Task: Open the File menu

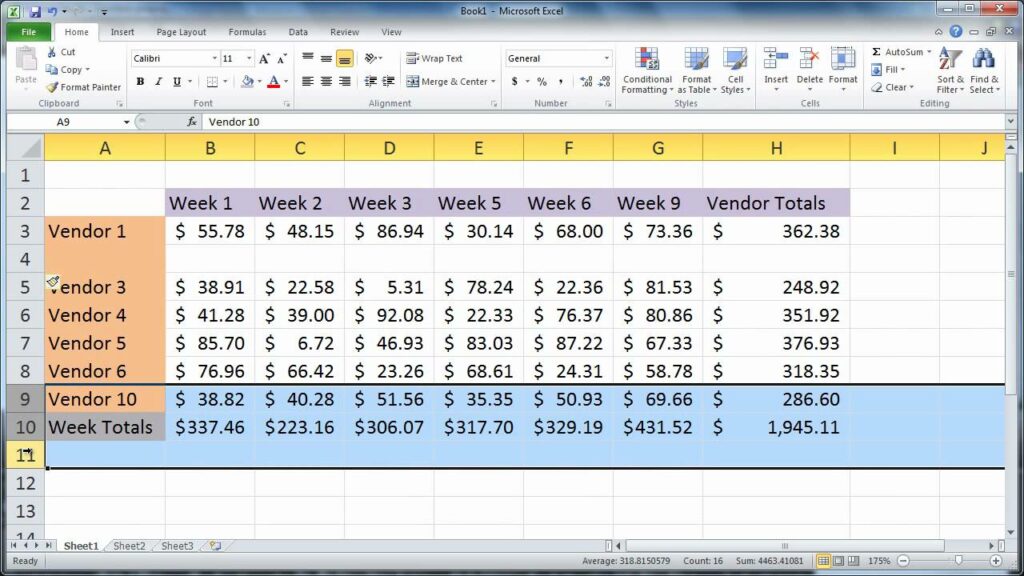Action: [x=28, y=31]
